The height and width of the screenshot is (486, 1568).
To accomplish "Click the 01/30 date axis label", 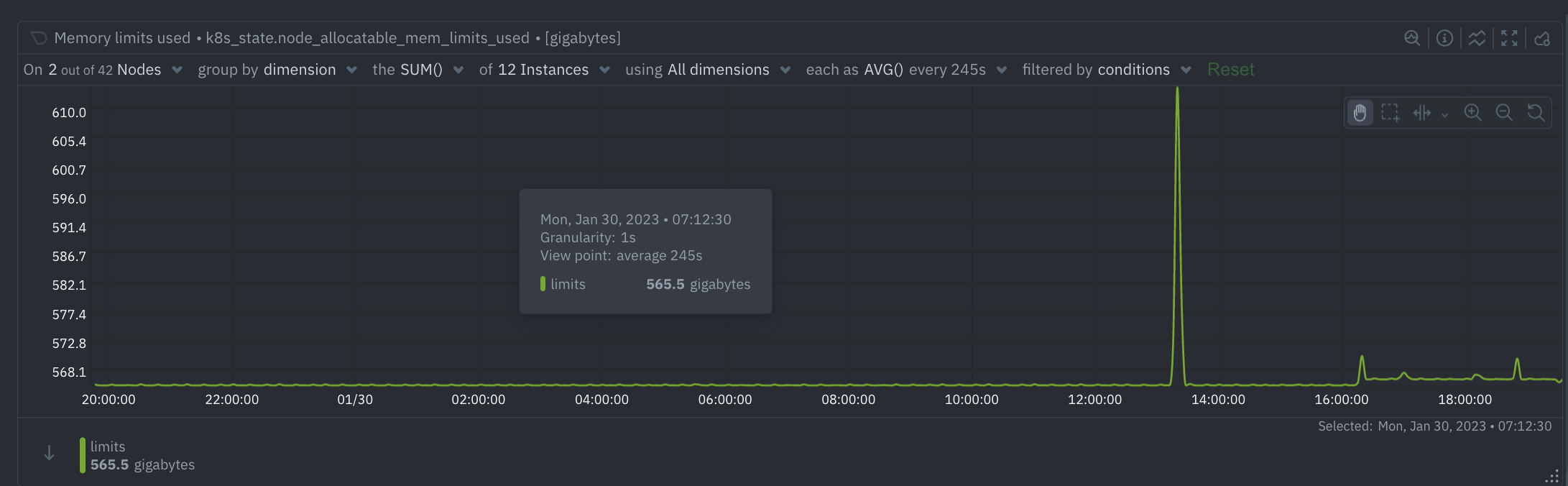I will tap(355, 400).
